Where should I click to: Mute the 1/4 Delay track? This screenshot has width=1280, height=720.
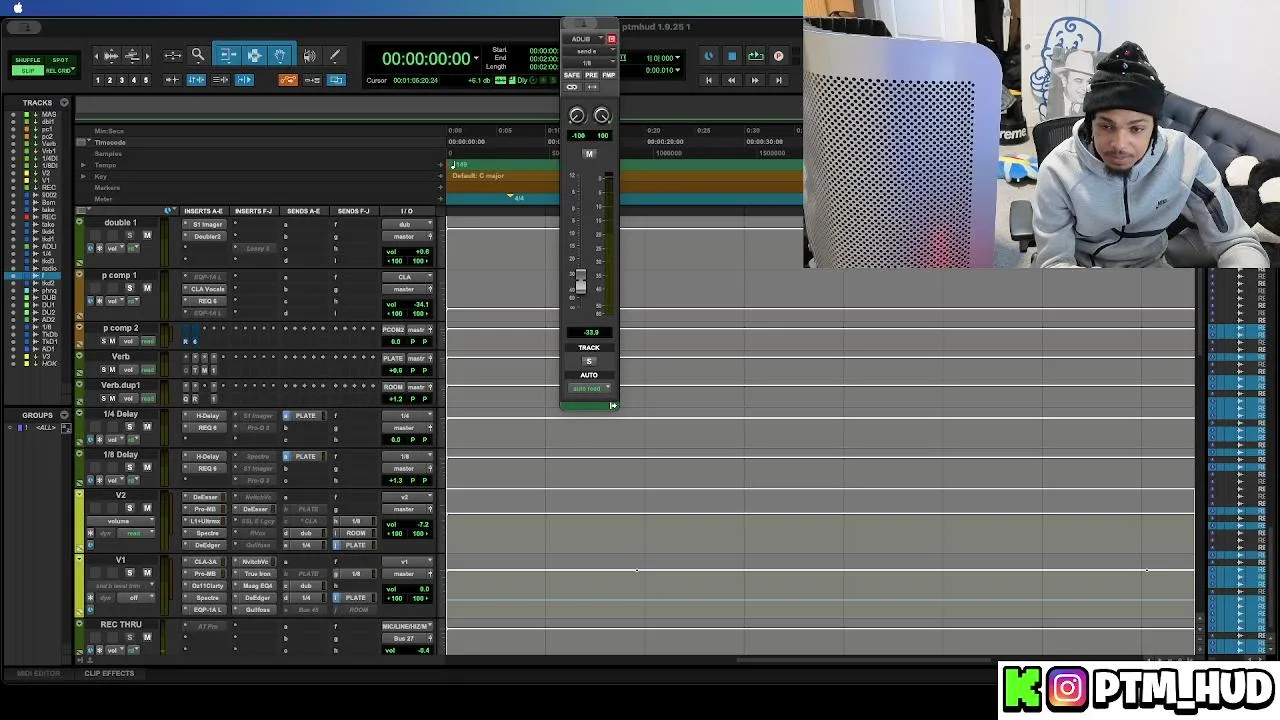[x=147, y=427]
